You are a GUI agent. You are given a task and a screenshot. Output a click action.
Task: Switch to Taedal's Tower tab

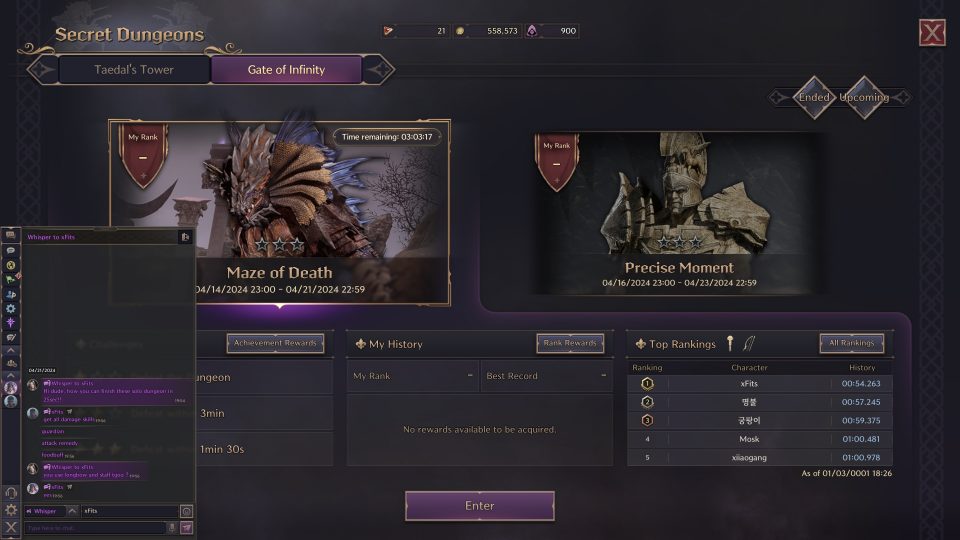[134, 70]
